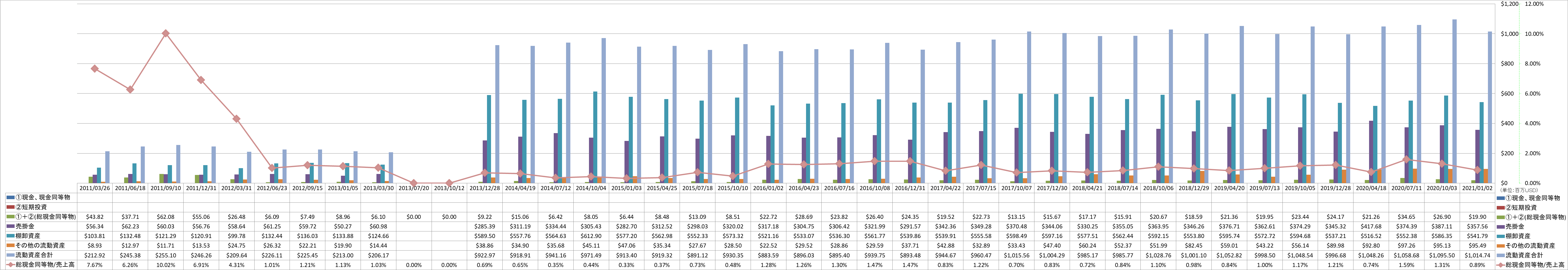Screen dimensions: 1568x270
Task: Select the 2011/03/26 date column header
Action: [94, 188]
